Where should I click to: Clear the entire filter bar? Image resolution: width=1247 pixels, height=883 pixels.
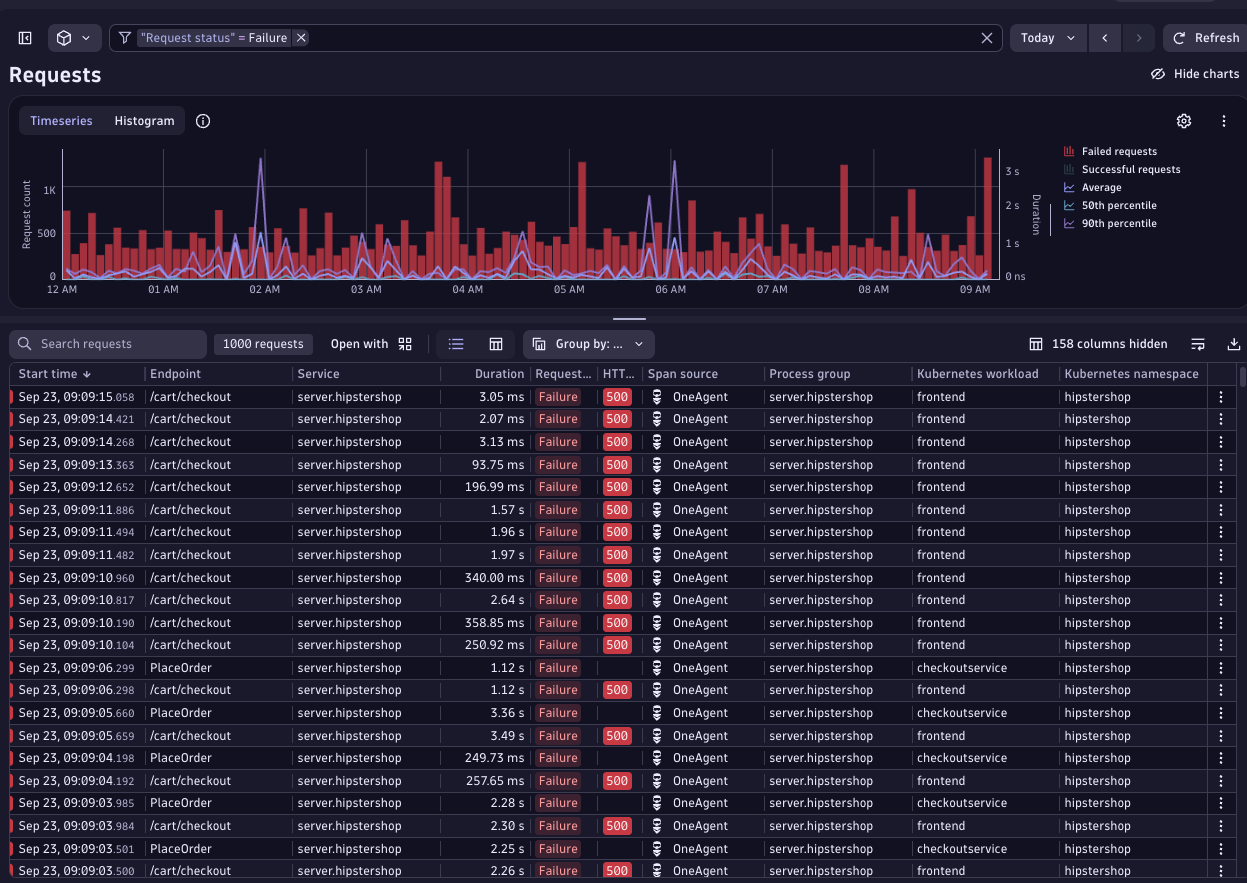pos(986,38)
